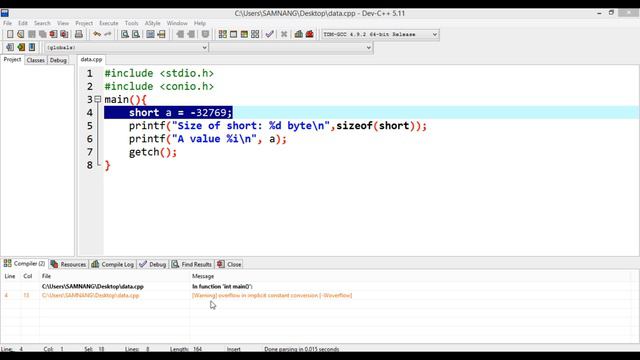Click the Delete profiling information icon
Image resolution: width=640 pixels, height=360 pixels.
310,34
